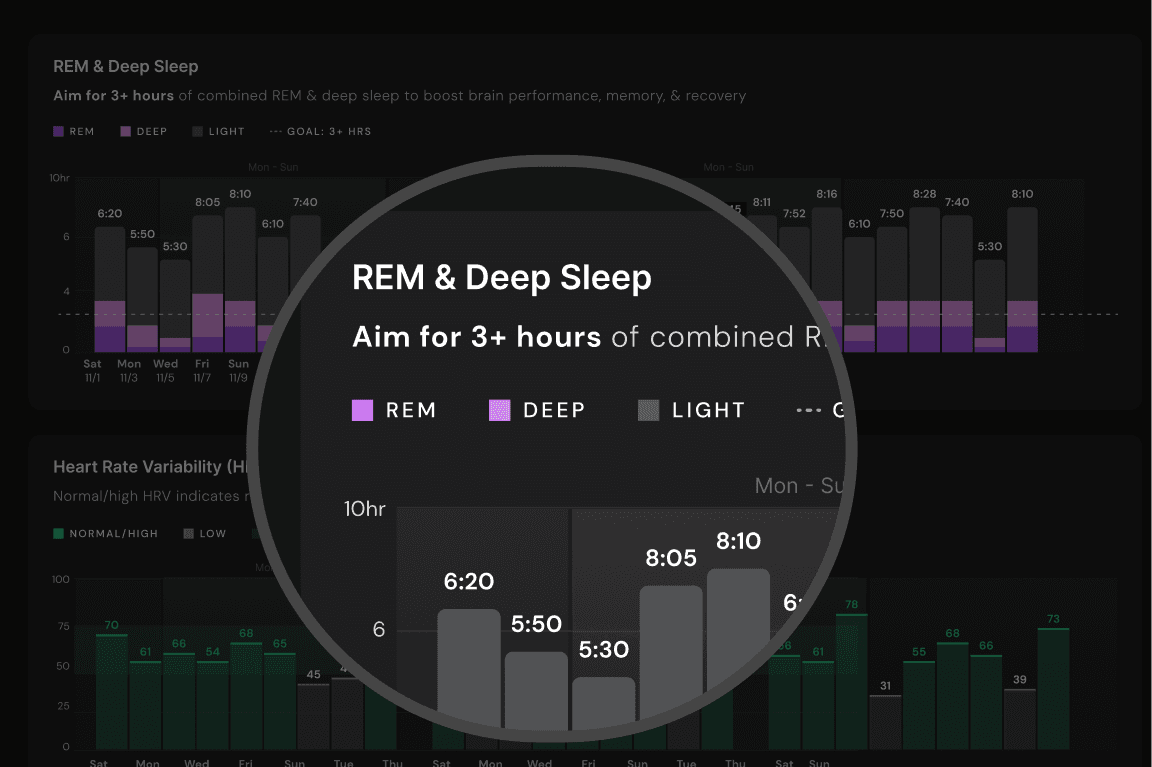This screenshot has width=1152, height=767.
Task: Click the Heart Rate Variability heading
Action: point(150,467)
